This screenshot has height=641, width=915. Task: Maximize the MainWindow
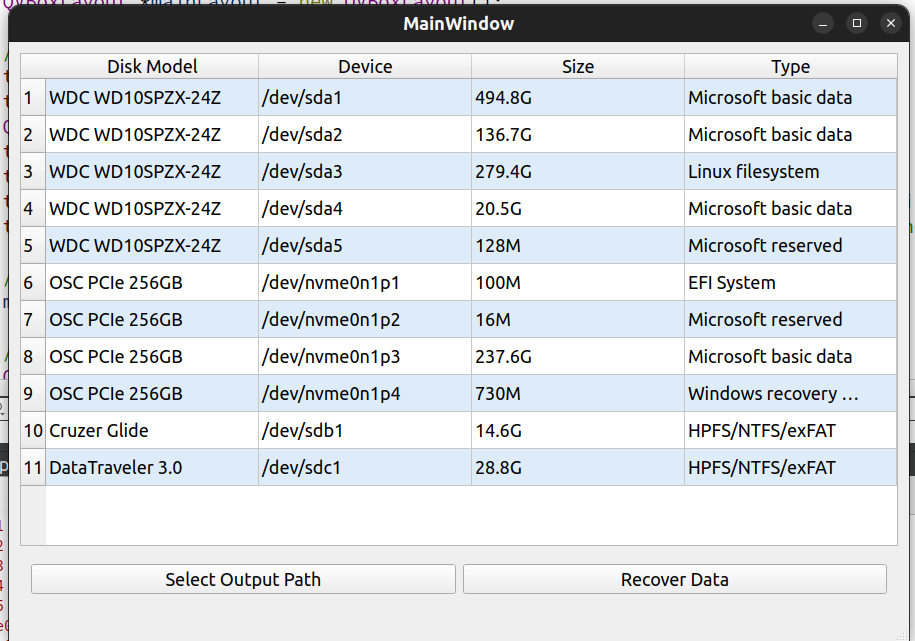[x=856, y=22]
